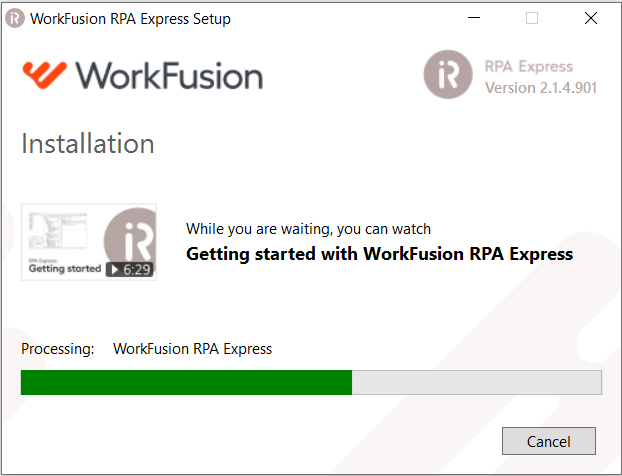Viewport: 622px width, 476px height.
Task: Click 'Processing:' label
Action: tap(58, 349)
